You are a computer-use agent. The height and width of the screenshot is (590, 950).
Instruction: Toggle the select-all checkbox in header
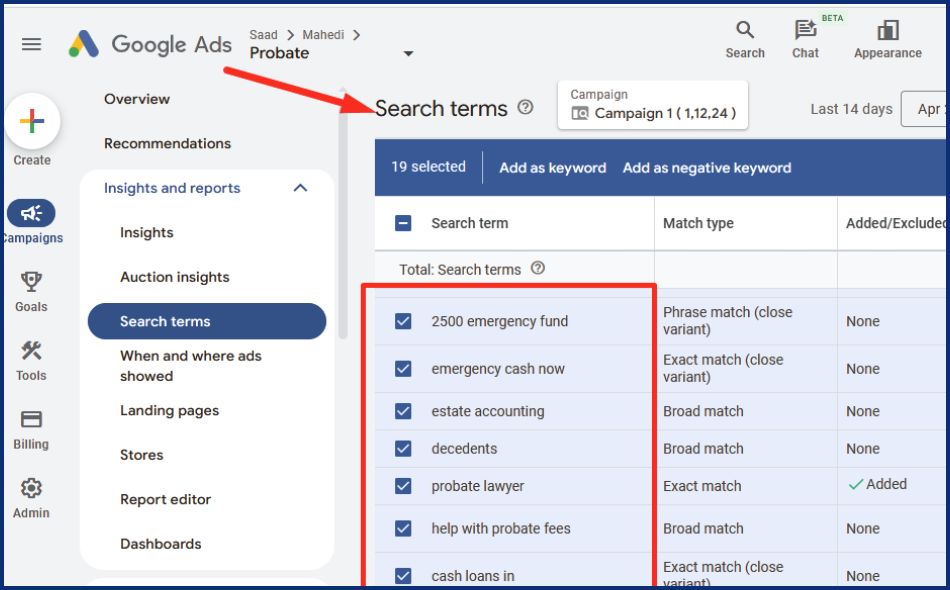point(403,223)
